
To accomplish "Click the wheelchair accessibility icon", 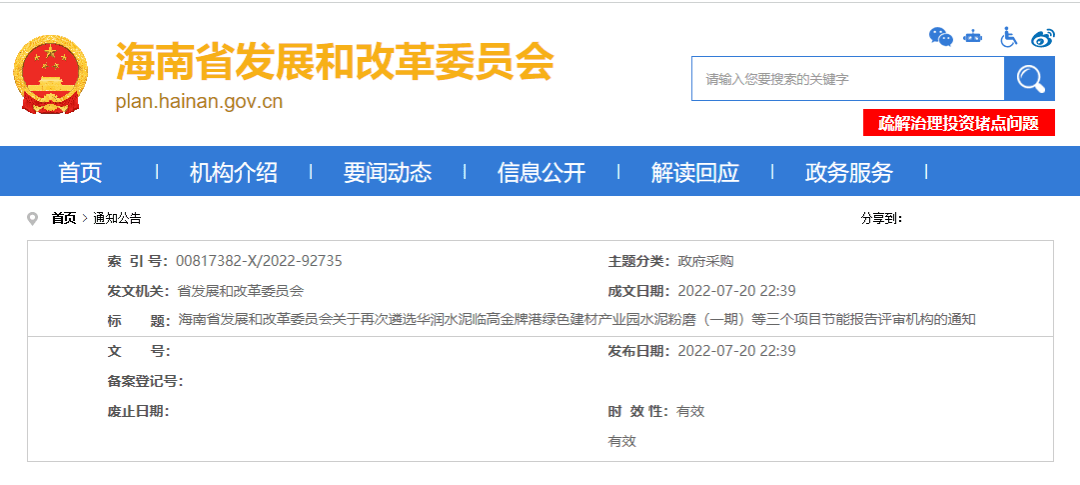I will (1009, 37).
